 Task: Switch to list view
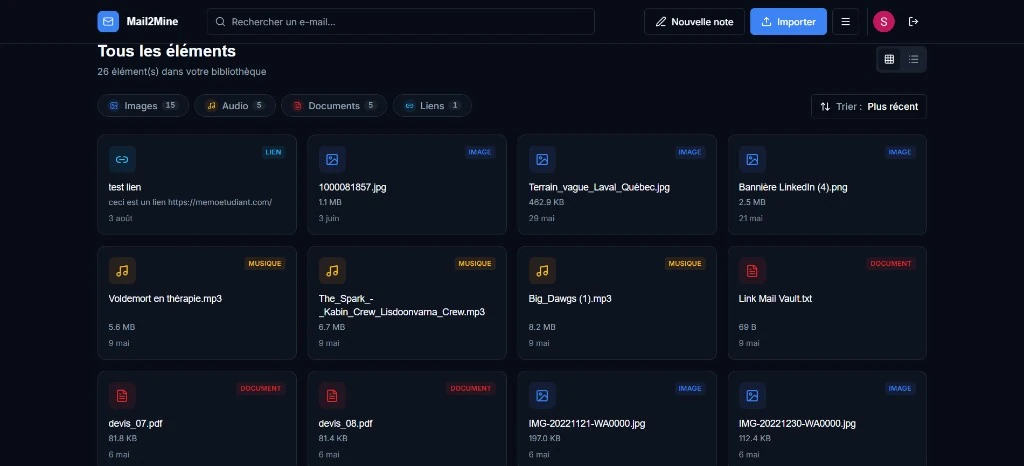(x=914, y=59)
